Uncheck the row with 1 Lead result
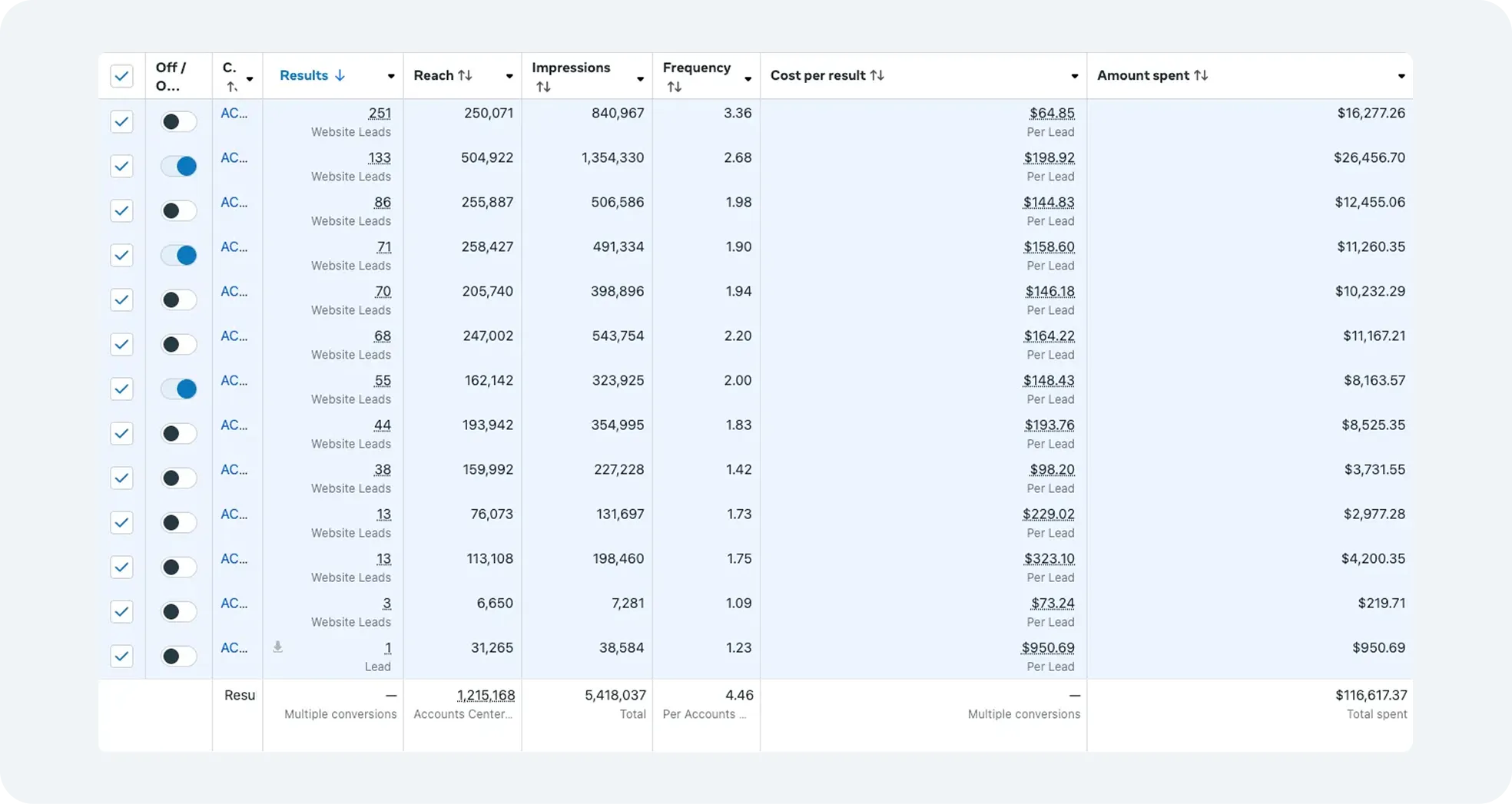 coord(121,656)
